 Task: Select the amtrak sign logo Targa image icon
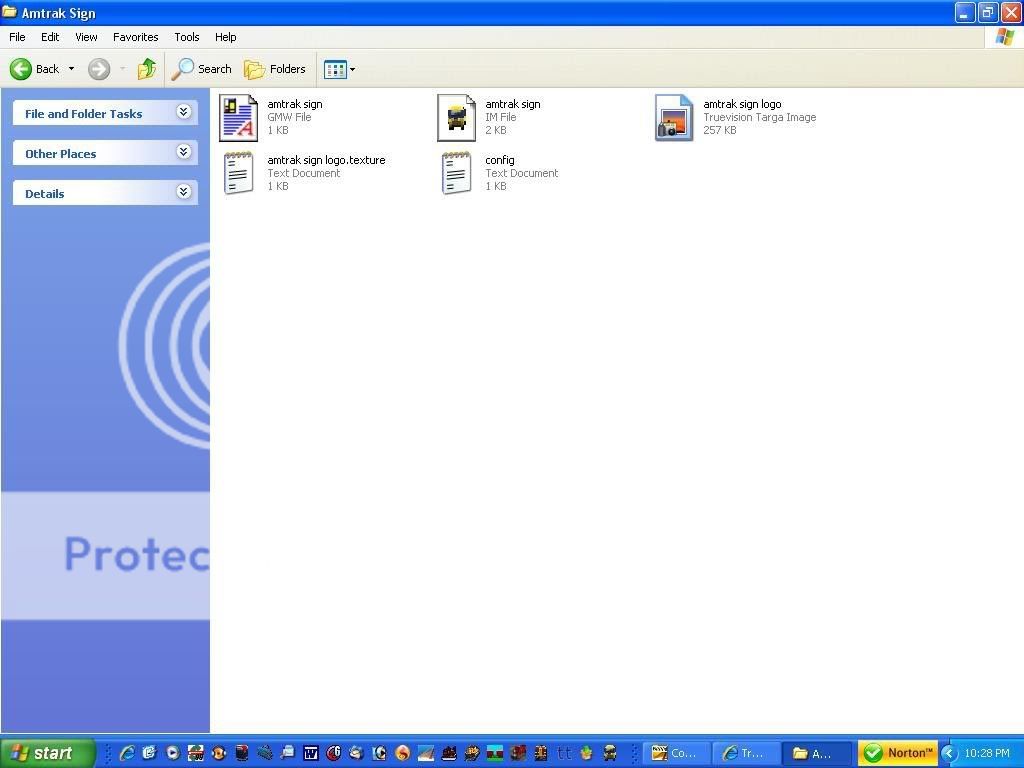point(674,118)
